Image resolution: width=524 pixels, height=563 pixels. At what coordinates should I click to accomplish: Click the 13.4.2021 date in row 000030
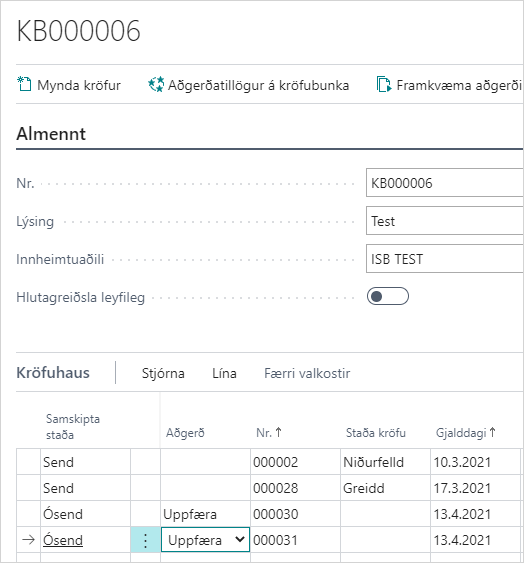point(475,514)
